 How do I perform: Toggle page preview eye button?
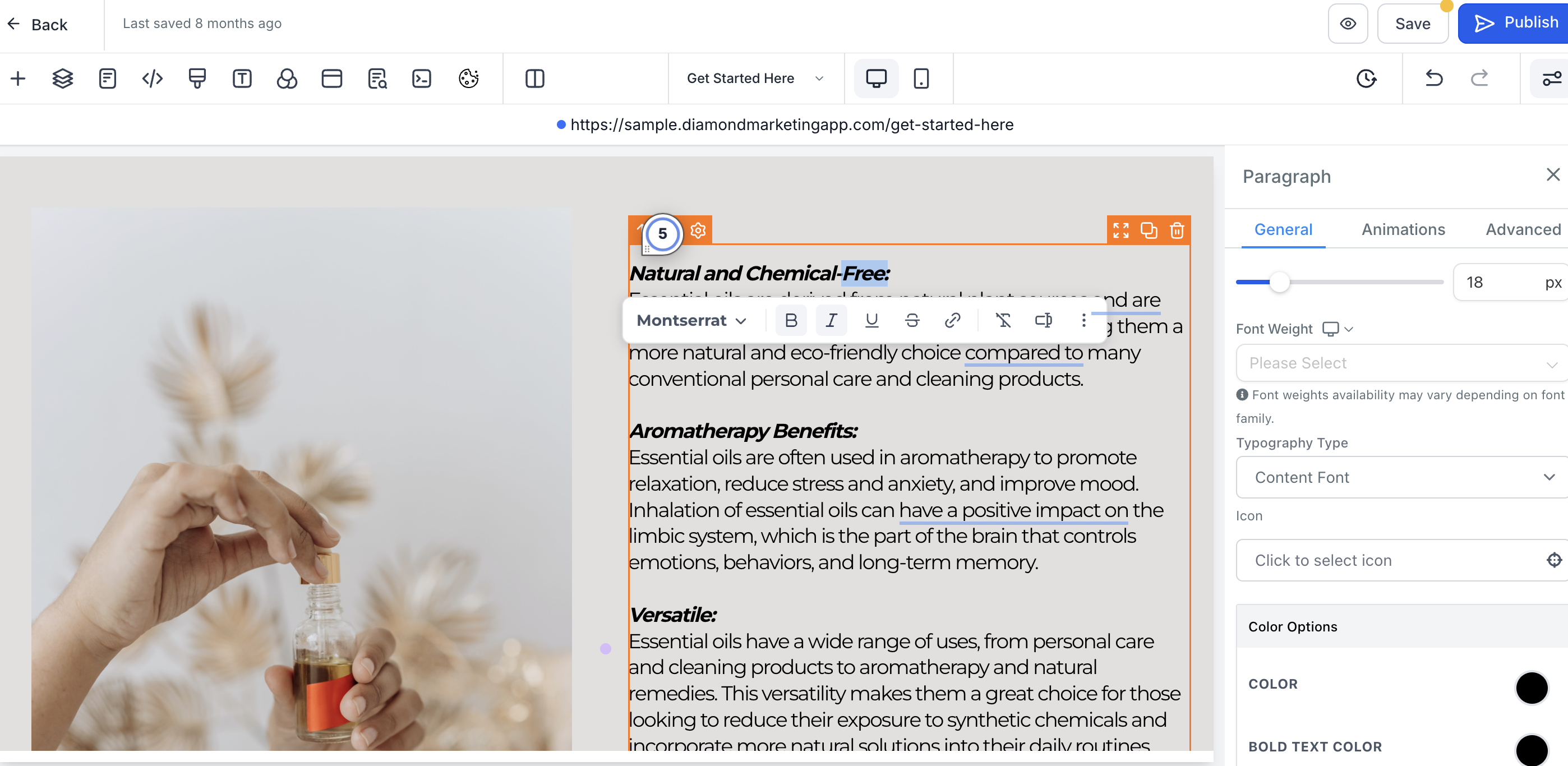1348,24
